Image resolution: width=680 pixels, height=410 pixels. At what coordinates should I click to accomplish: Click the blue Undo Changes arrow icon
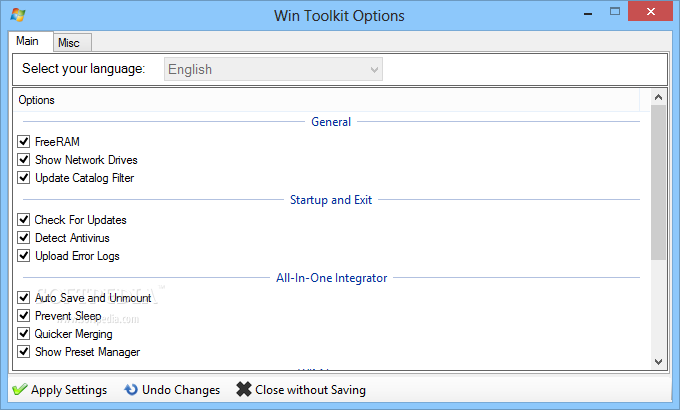tap(131, 390)
